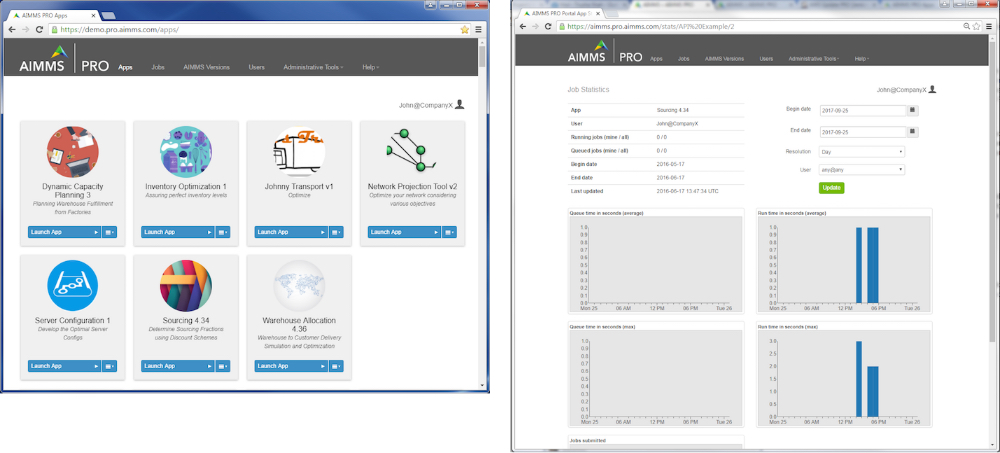Click Network Projection Tool v2 graph icon
Image resolution: width=1000 pixels, height=453 pixels.
(411, 151)
